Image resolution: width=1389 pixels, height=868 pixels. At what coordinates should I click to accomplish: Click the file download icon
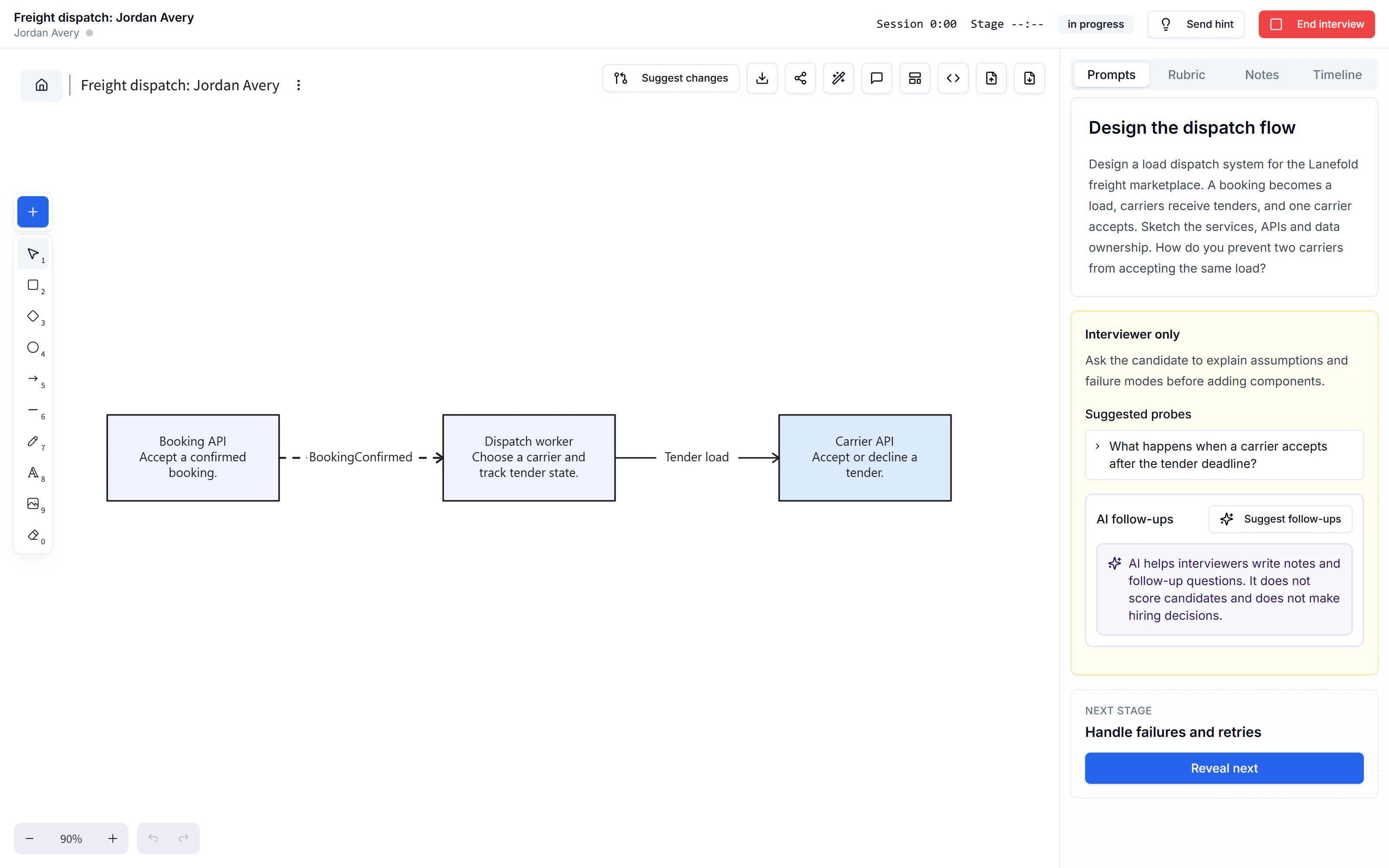pyautogui.click(x=1030, y=78)
